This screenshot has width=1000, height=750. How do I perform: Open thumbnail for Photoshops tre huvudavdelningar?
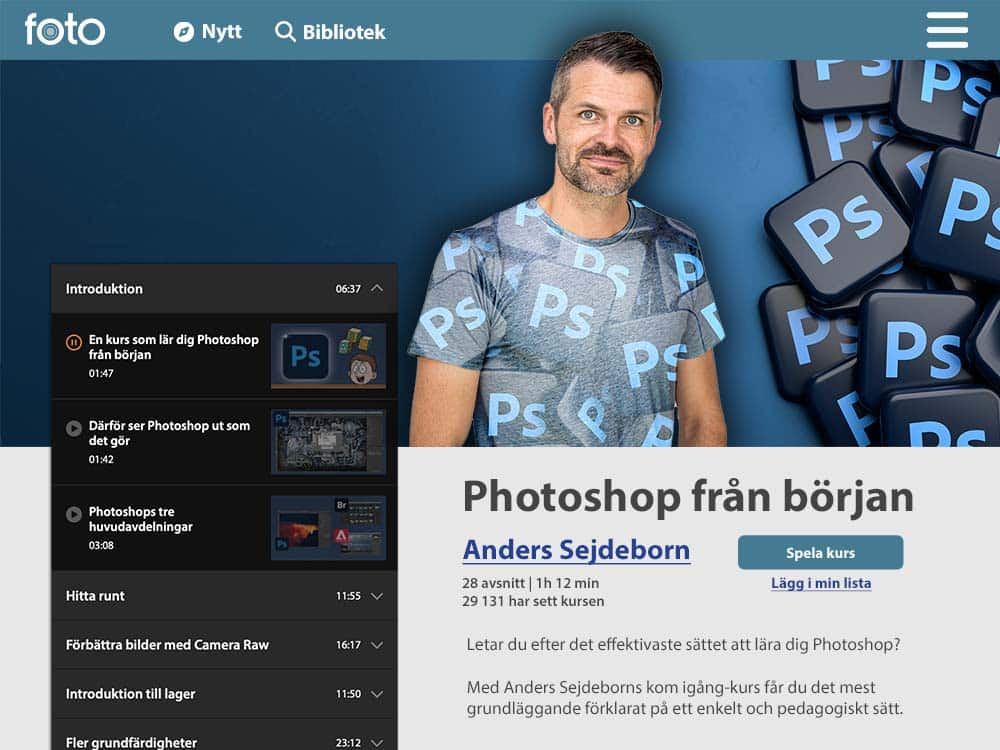[328, 528]
